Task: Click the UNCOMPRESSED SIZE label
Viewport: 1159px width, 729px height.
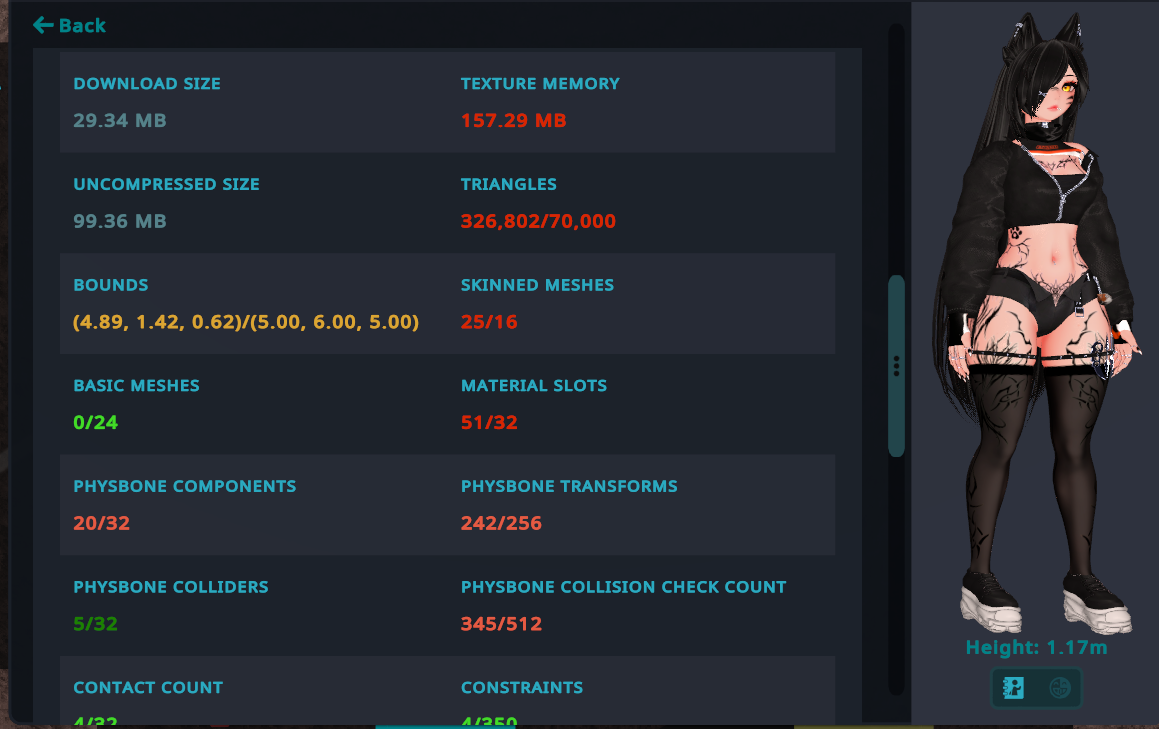Action: click(x=166, y=184)
